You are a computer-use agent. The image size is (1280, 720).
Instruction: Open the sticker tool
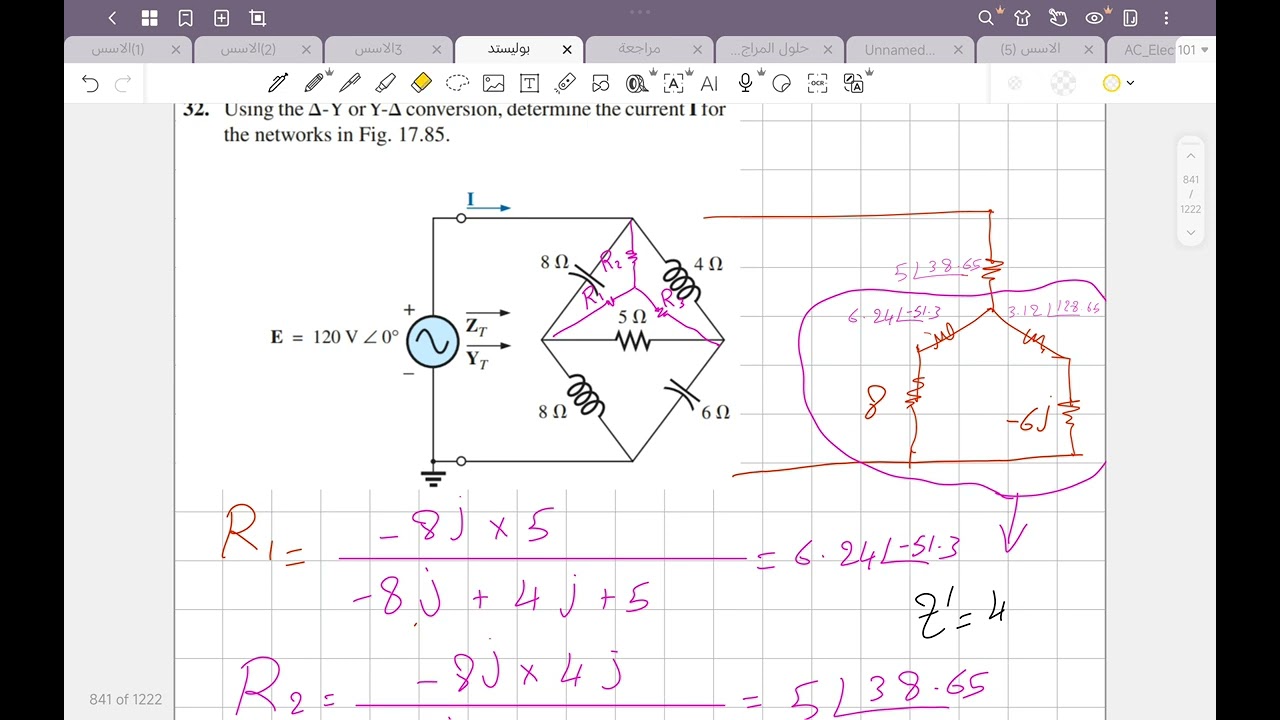pyautogui.click(x=782, y=83)
